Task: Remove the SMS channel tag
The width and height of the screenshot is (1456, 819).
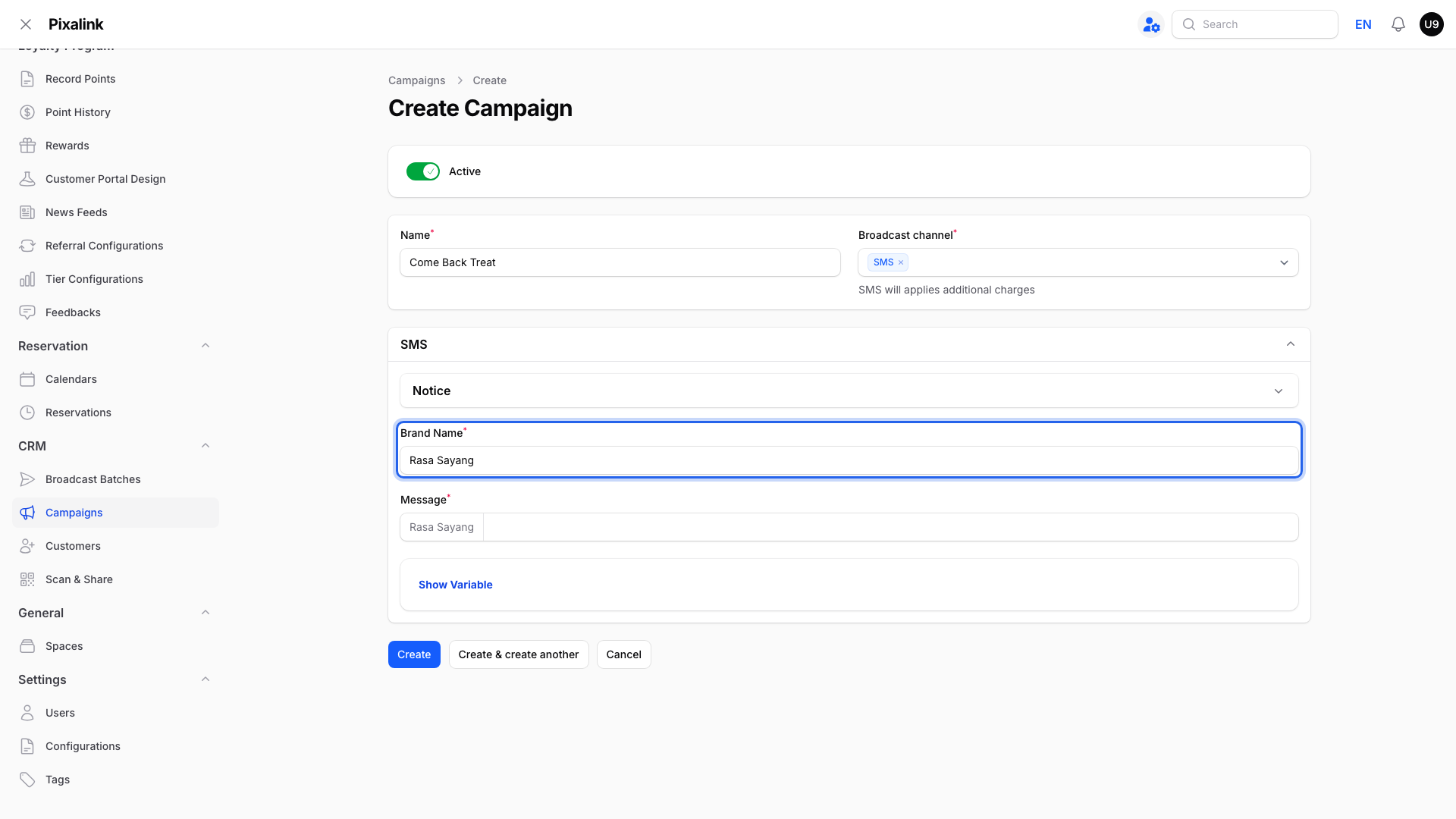Action: (x=901, y=262)
